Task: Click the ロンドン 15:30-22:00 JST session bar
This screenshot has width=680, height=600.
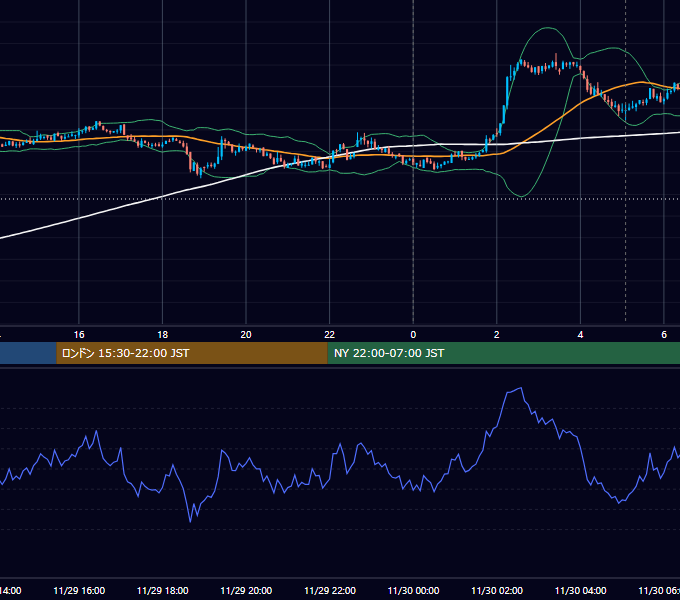Action: click(x=192, y=353)
